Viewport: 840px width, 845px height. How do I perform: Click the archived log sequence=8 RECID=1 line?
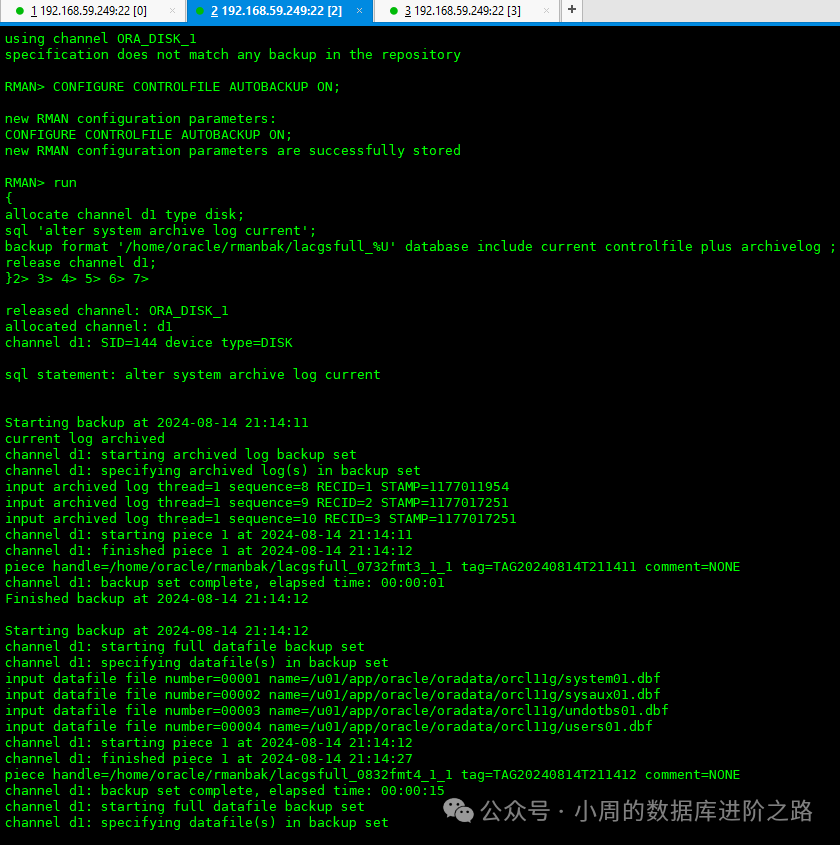(x=257, y=487)
